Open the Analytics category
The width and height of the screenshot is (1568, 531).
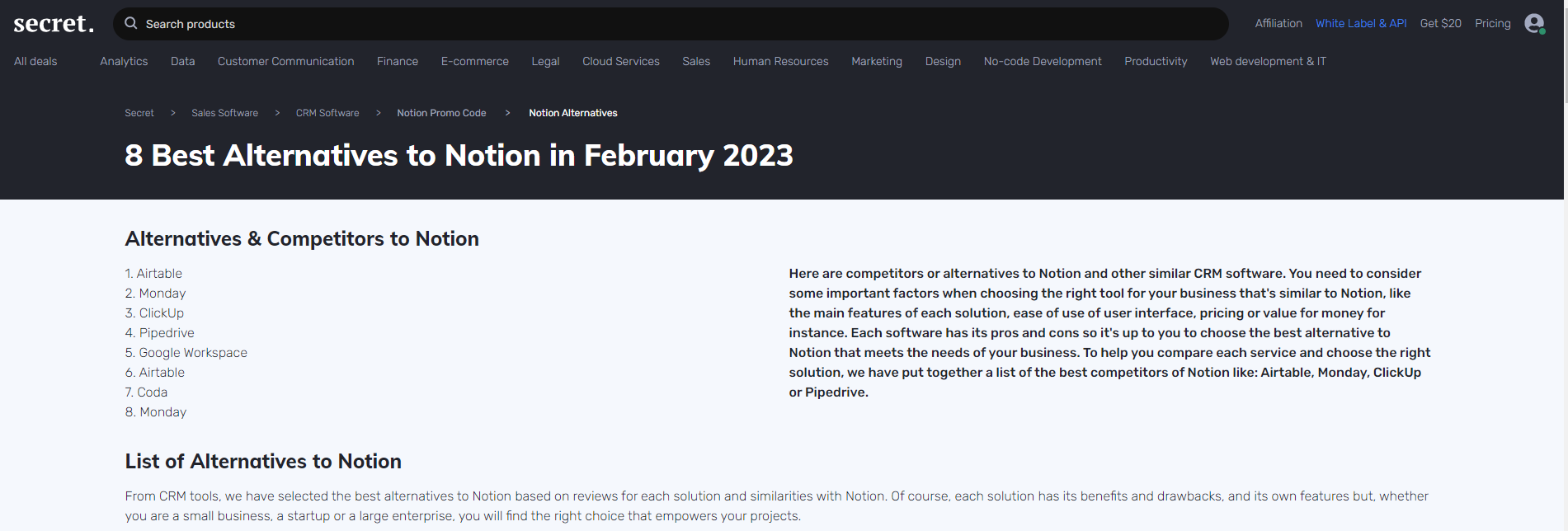point(124,61)
